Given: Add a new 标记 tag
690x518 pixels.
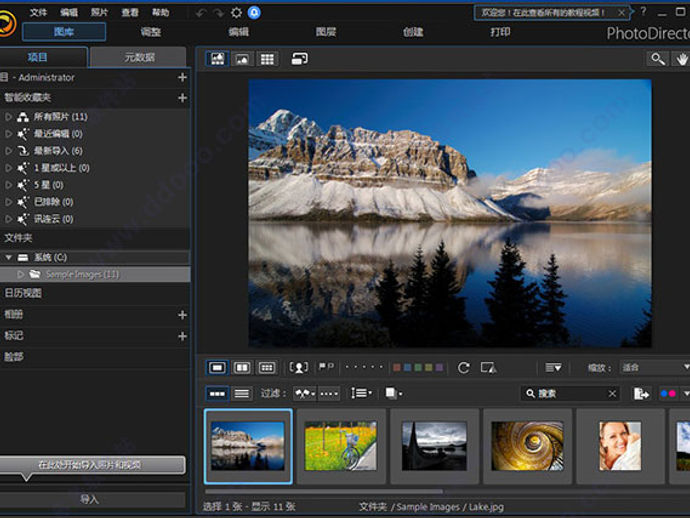Looking at the screenshot, I should point(182,336).
